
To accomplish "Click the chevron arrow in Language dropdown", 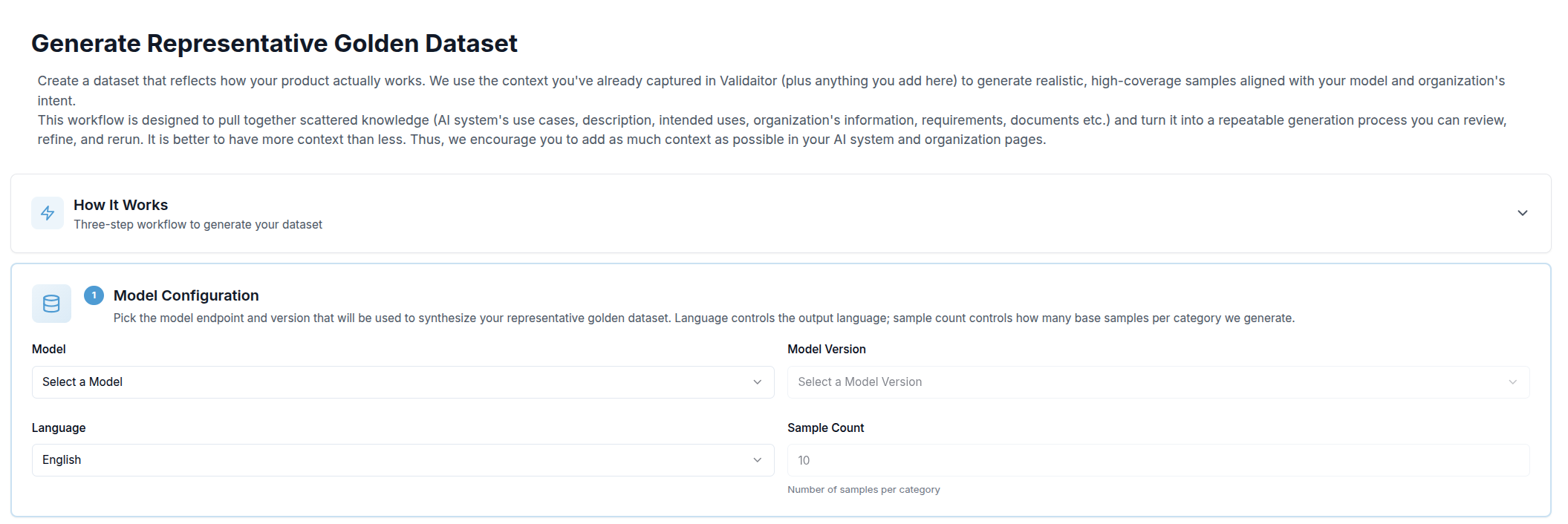I will coord(757,460).
